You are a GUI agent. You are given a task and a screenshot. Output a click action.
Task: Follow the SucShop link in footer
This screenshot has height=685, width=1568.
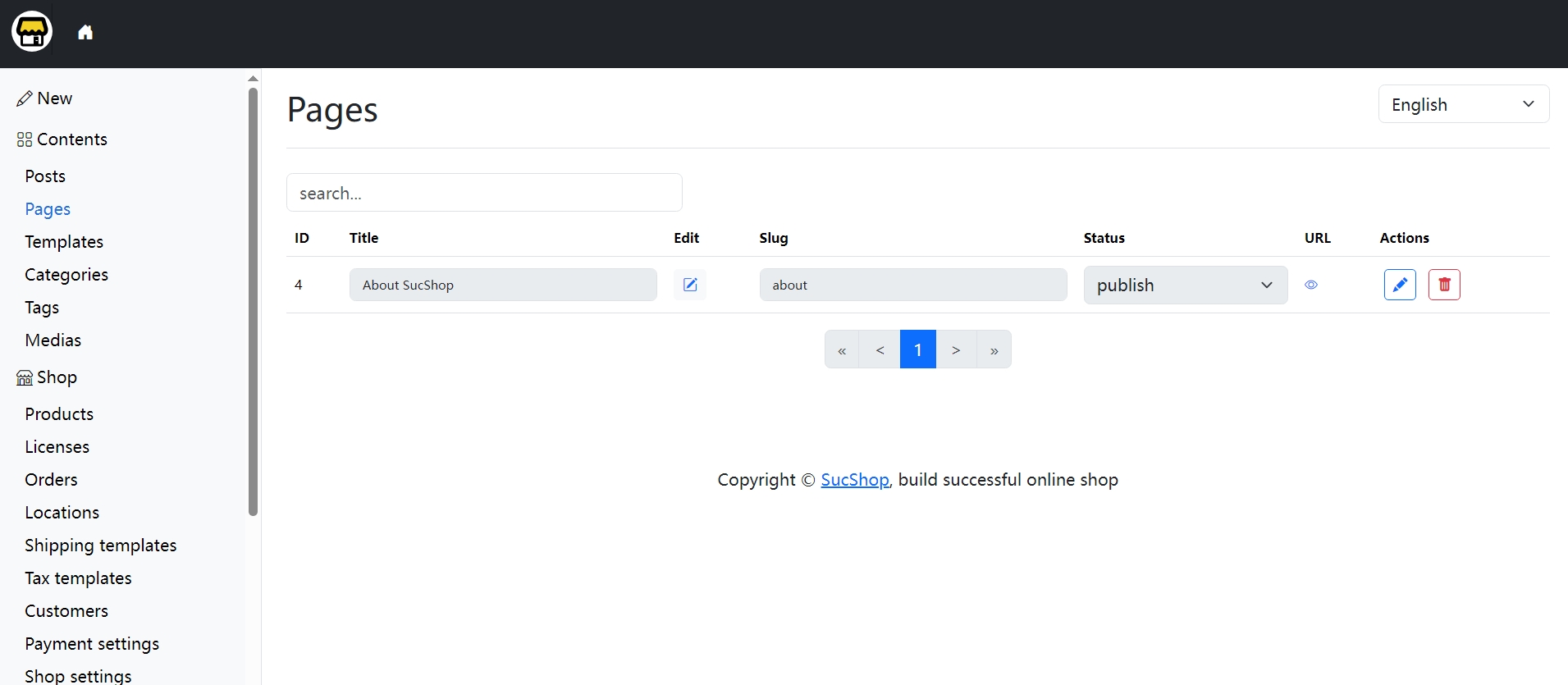point(854,480)
